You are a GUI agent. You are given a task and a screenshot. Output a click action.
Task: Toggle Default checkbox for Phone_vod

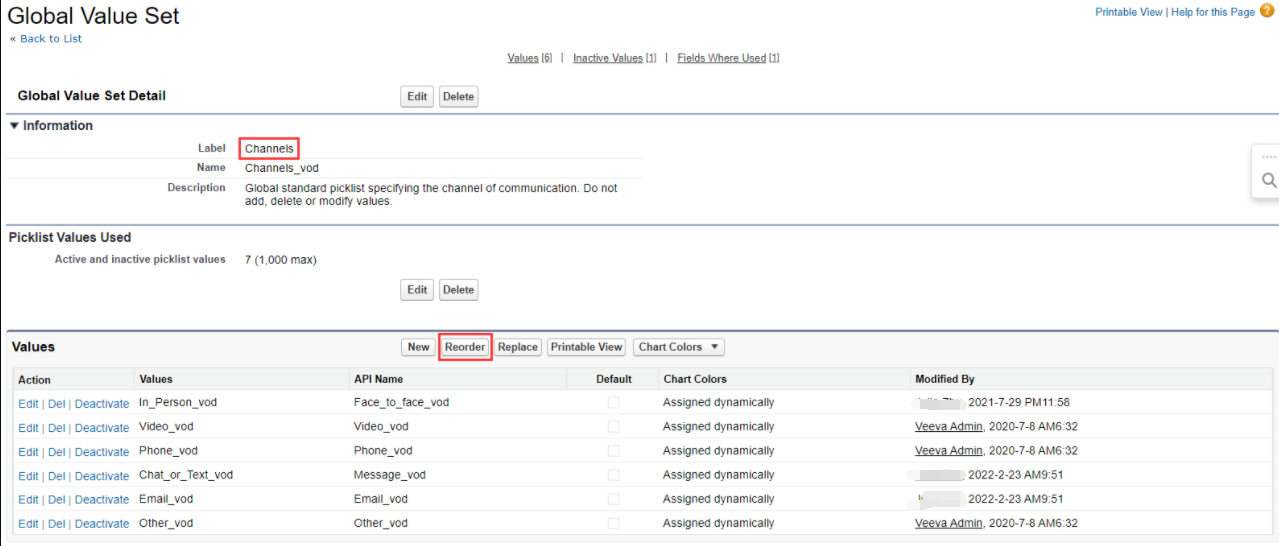[x=613, y=451]
